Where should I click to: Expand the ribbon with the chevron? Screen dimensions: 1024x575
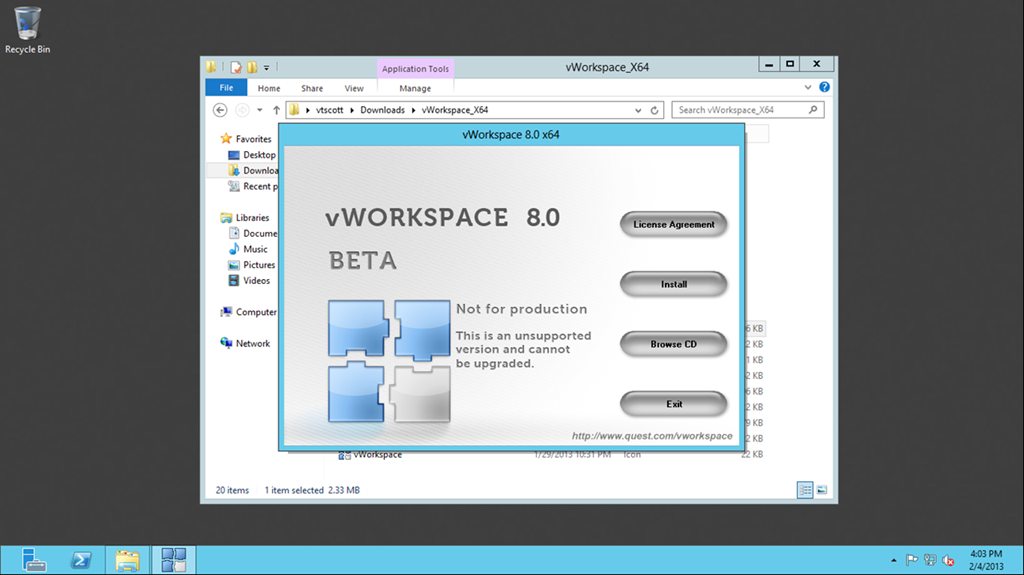[808, 87]
